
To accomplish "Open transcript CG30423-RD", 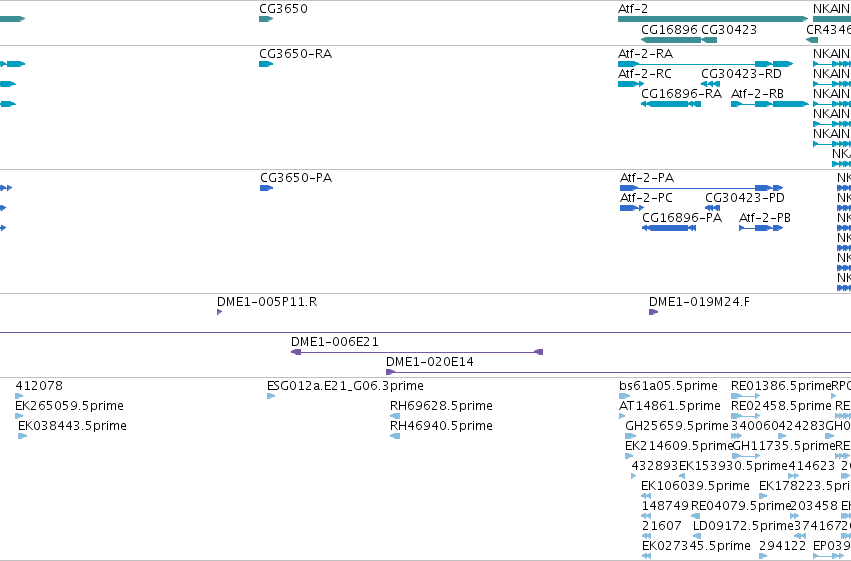I will [710, 84].
